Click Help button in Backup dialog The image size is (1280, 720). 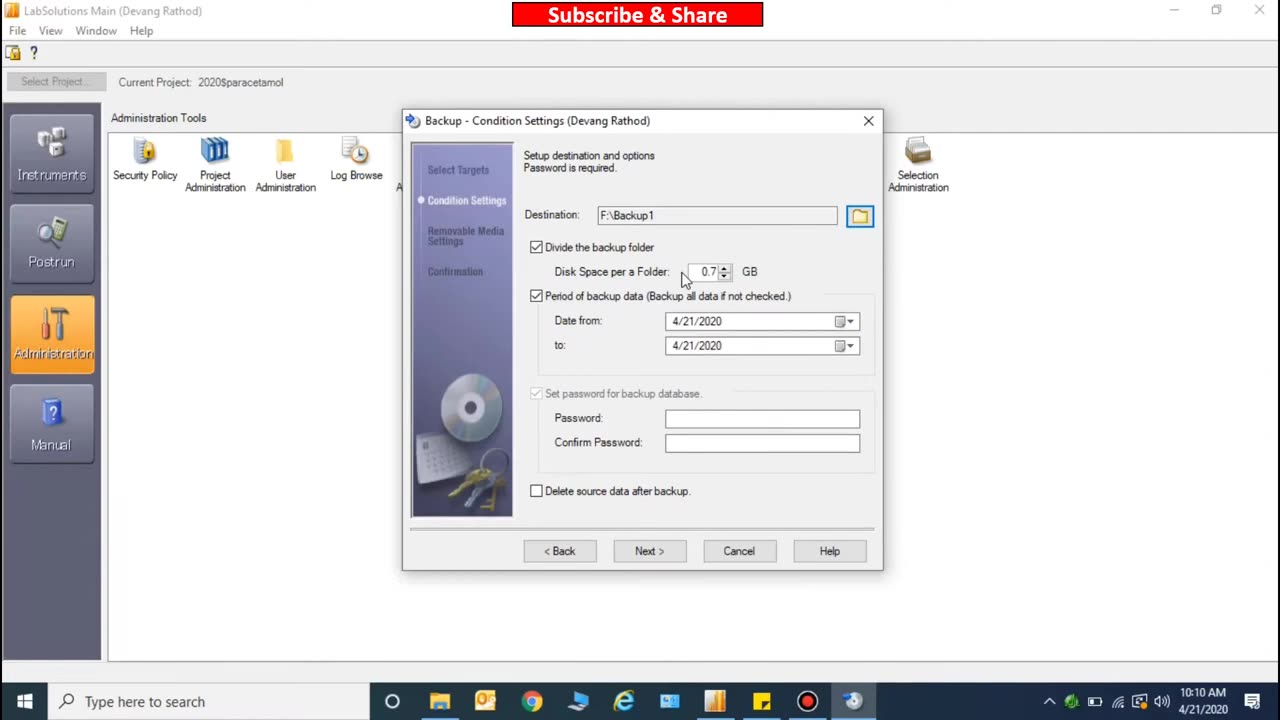coord(830,551)
